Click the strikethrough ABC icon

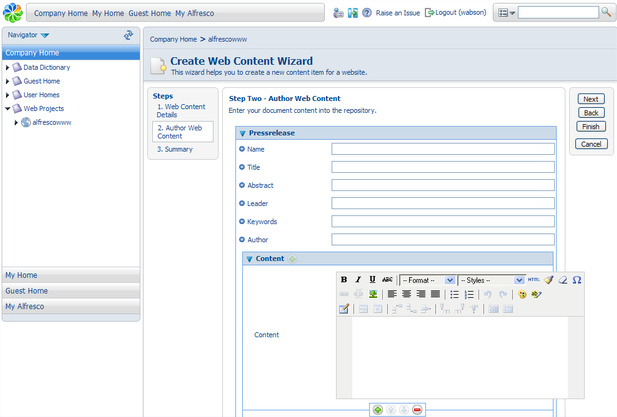click(x=387, y=279)
